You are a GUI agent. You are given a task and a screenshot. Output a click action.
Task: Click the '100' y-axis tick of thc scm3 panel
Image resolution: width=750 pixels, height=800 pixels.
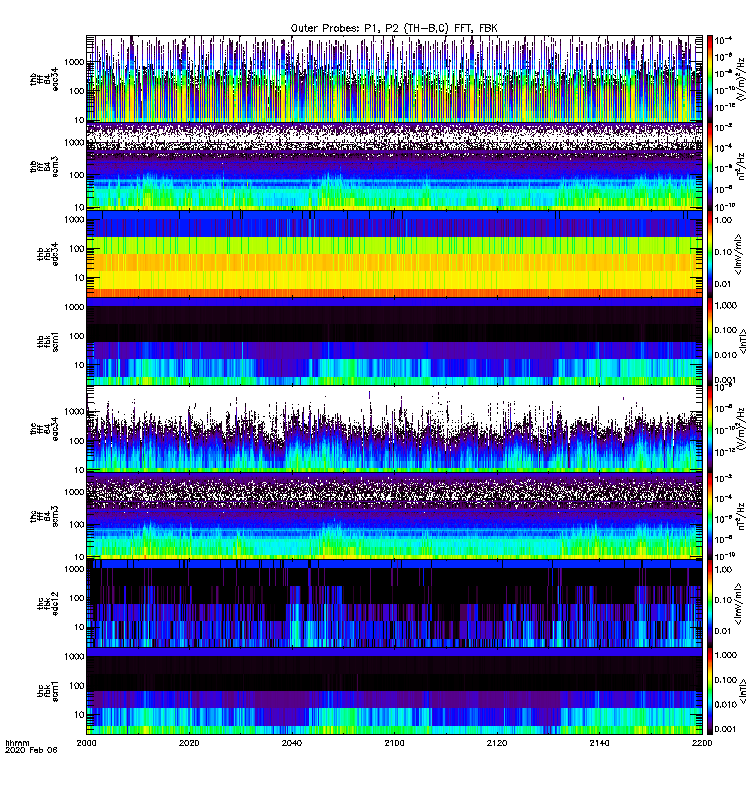(x=77, y=525)
